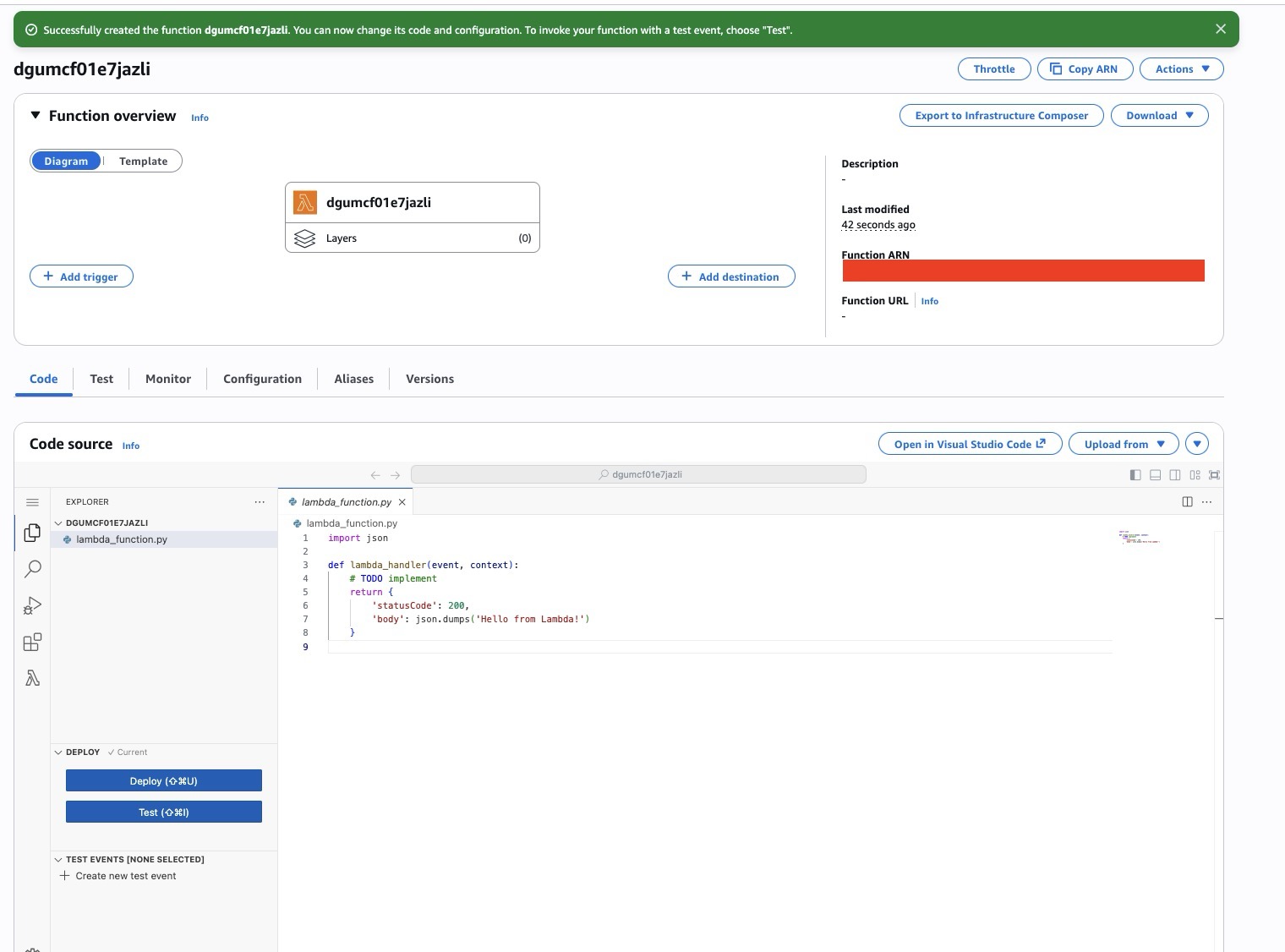Close the lambda_function.py editor tab

(x=402, y=502)
